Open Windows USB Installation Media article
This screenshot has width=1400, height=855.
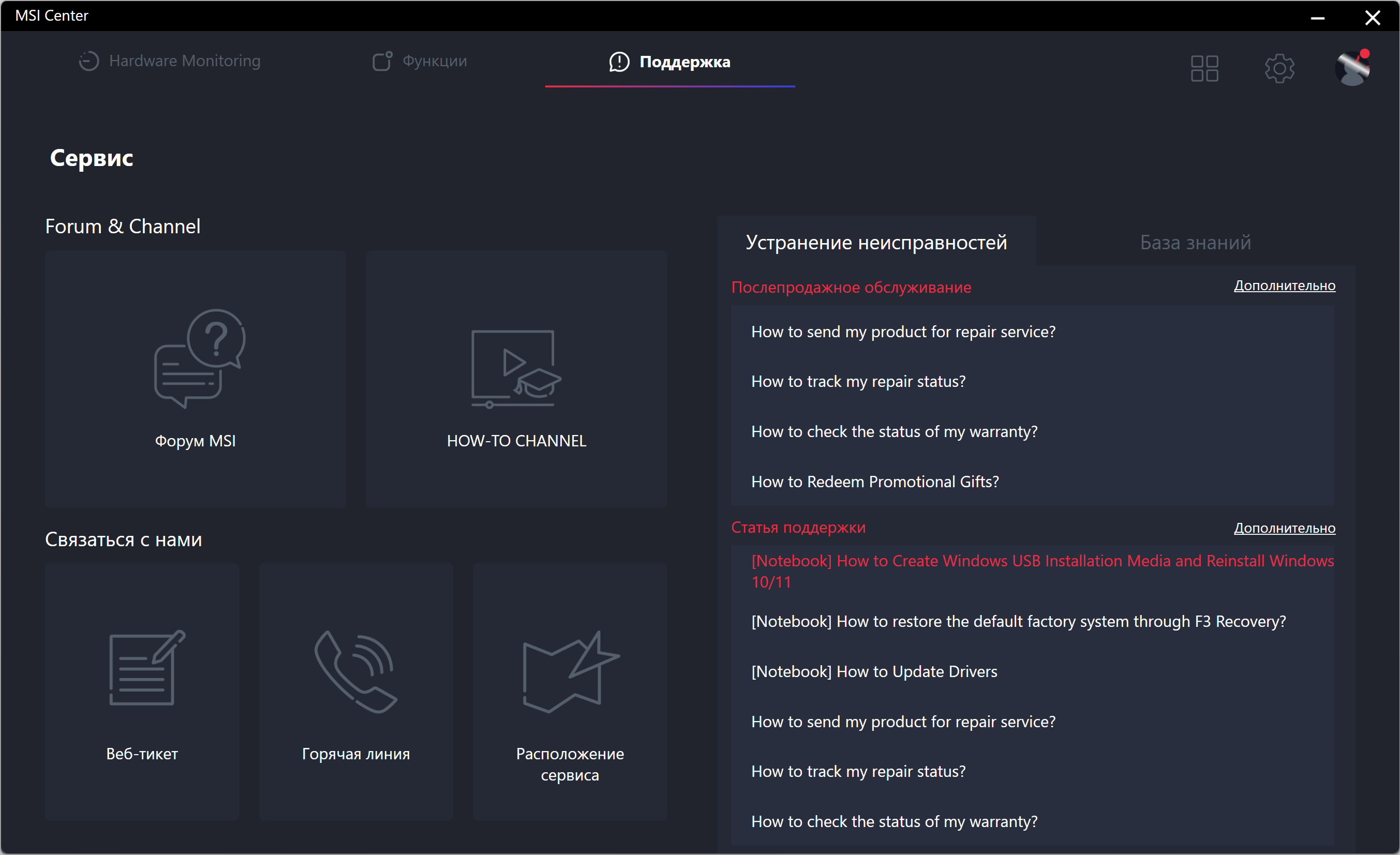point(1042,571)
